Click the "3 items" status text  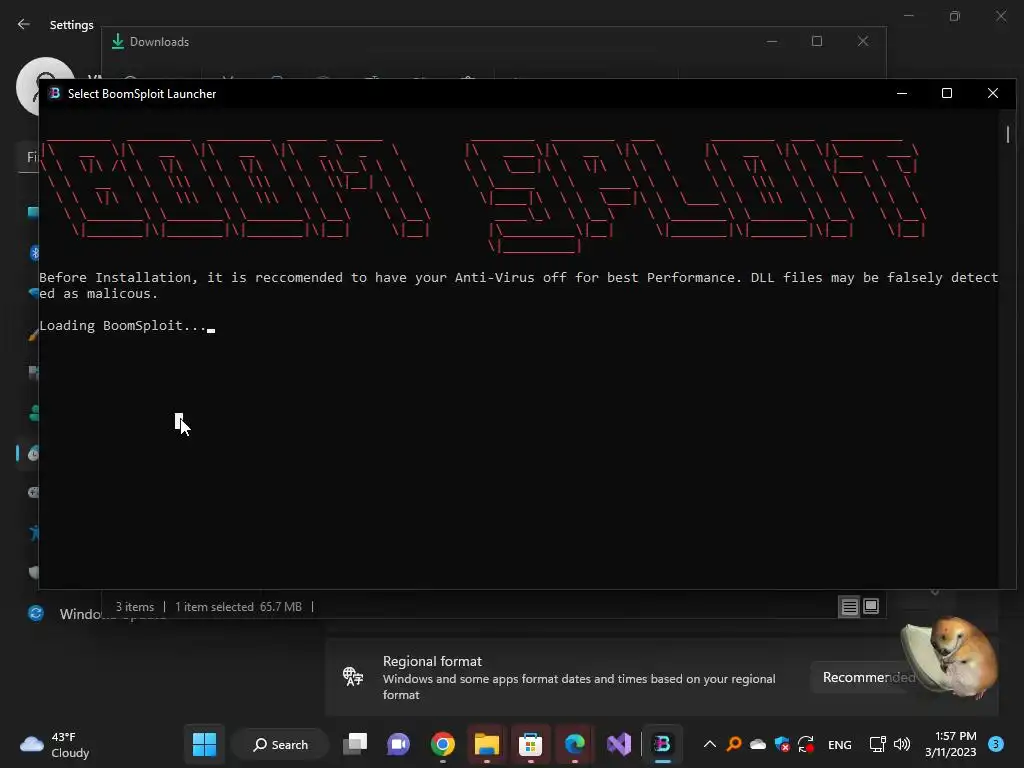[x=135, y=607]
